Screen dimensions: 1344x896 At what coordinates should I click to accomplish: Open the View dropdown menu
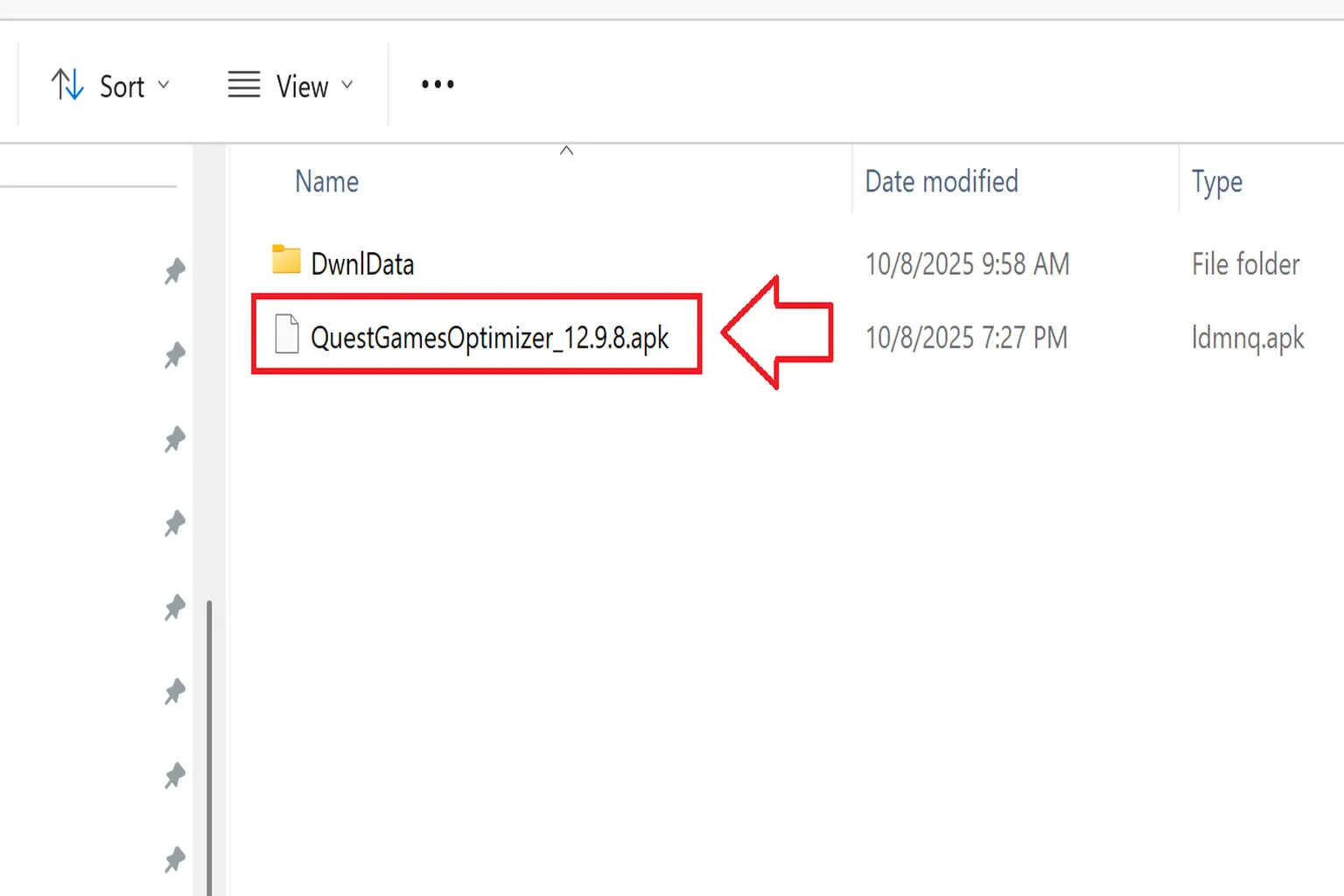[290, 86]
